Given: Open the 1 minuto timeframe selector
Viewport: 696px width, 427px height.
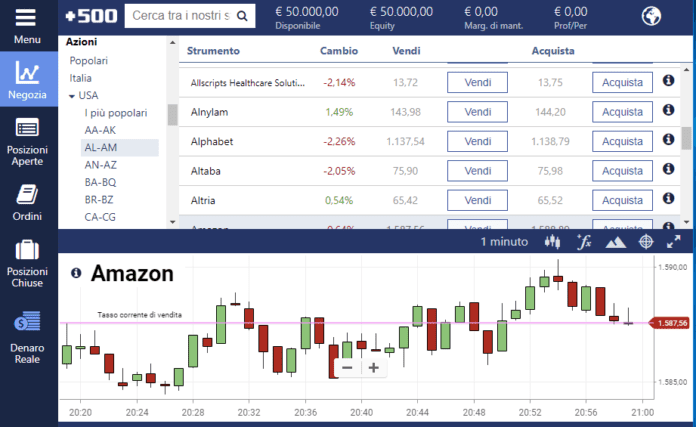Looking at the screenshot, I should pos(504,242).
